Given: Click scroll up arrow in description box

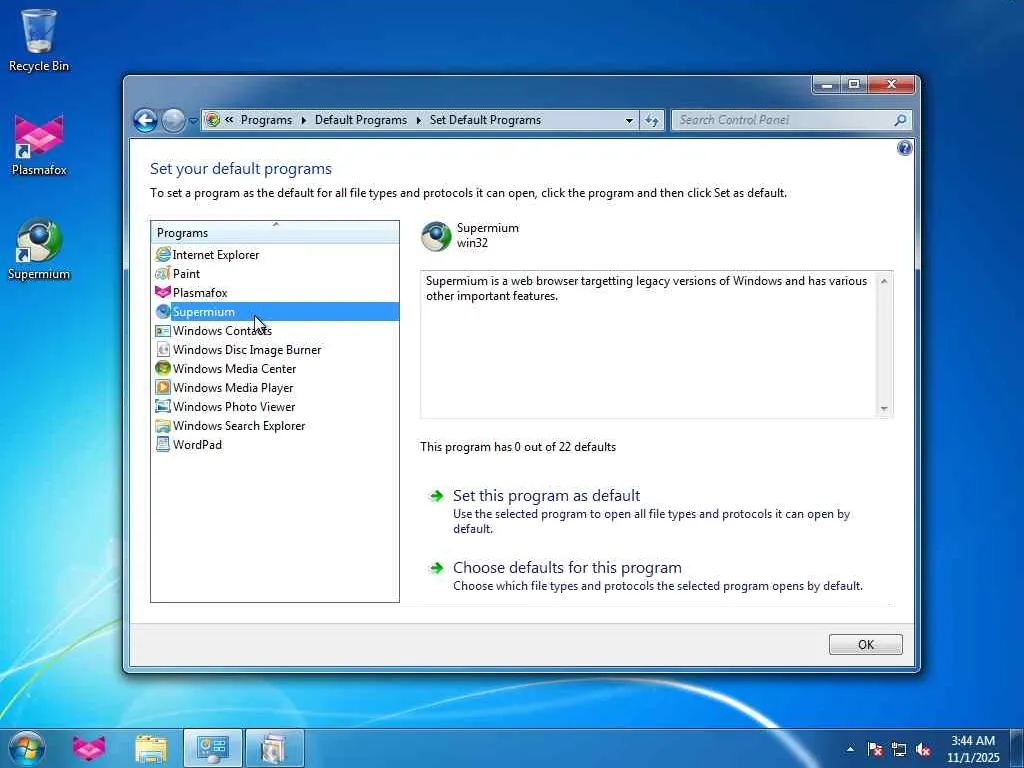Looking at the screenshot, I should [x=884, y=281].
